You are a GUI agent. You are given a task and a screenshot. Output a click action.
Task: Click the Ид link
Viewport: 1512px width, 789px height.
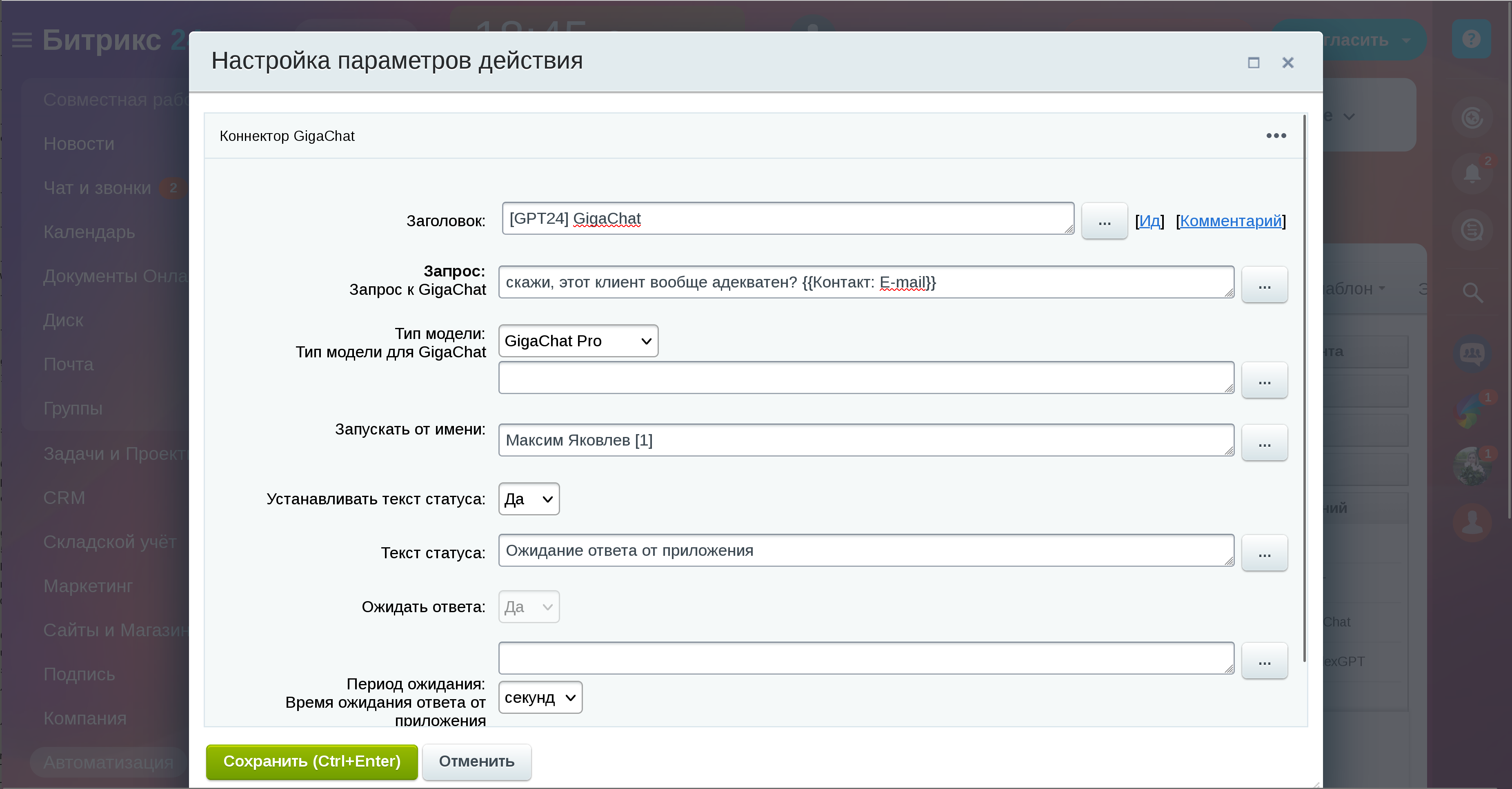1149,221
